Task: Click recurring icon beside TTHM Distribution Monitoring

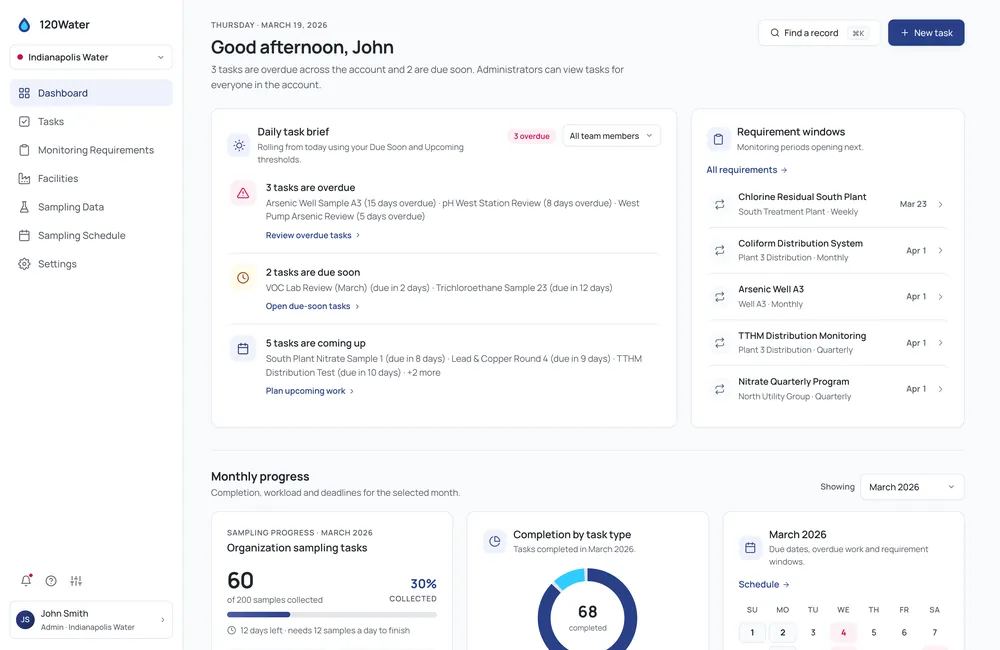Action: click(x=719, y=343)
